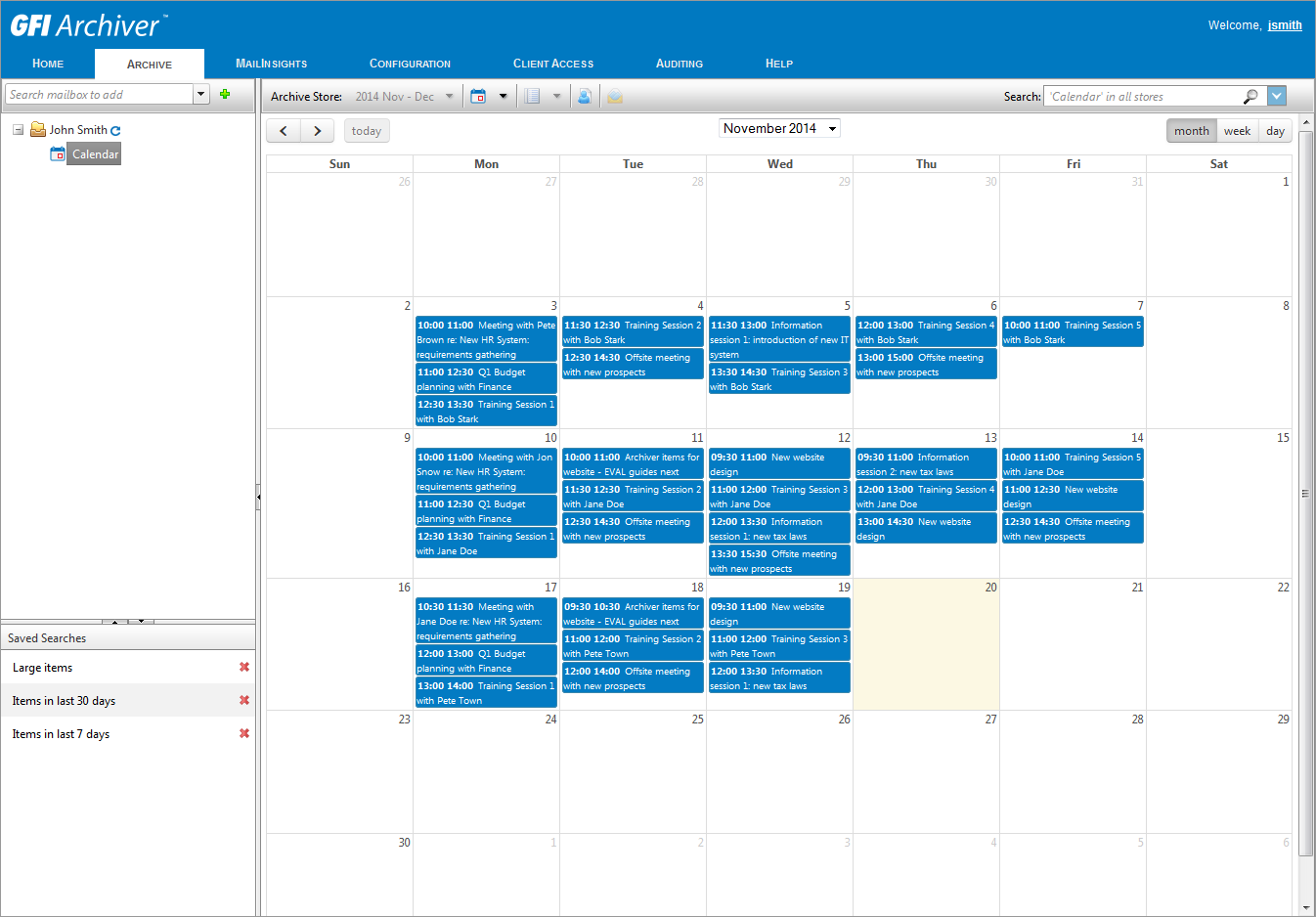Open the Configuration tab
1316x917 pixels.
pyautogui.click(x=410, y=64)
